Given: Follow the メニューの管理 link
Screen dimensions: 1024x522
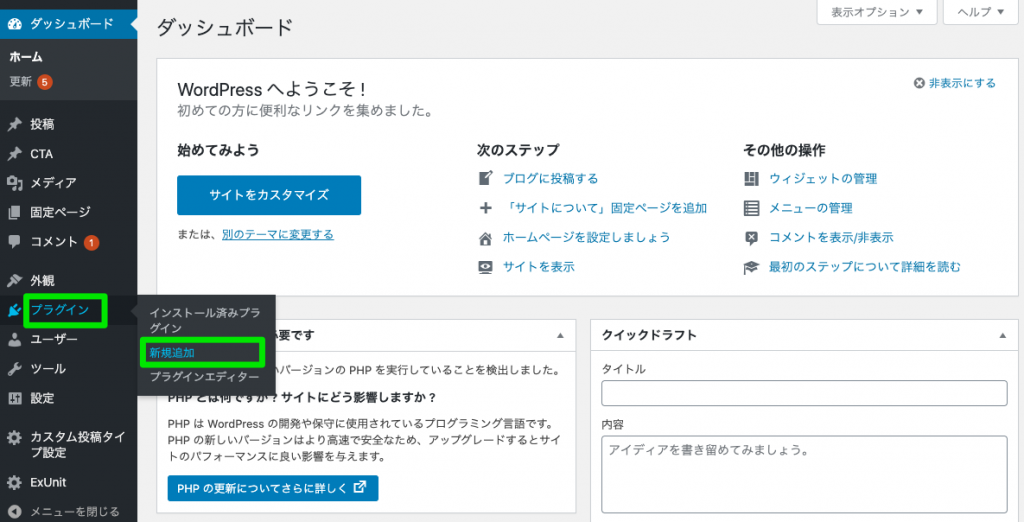Looking at the screenshot, I should [x=810, y=208].
